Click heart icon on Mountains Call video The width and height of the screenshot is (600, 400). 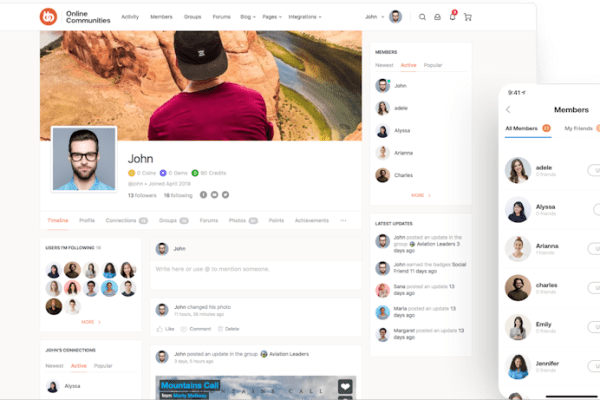tap(345, 387)
